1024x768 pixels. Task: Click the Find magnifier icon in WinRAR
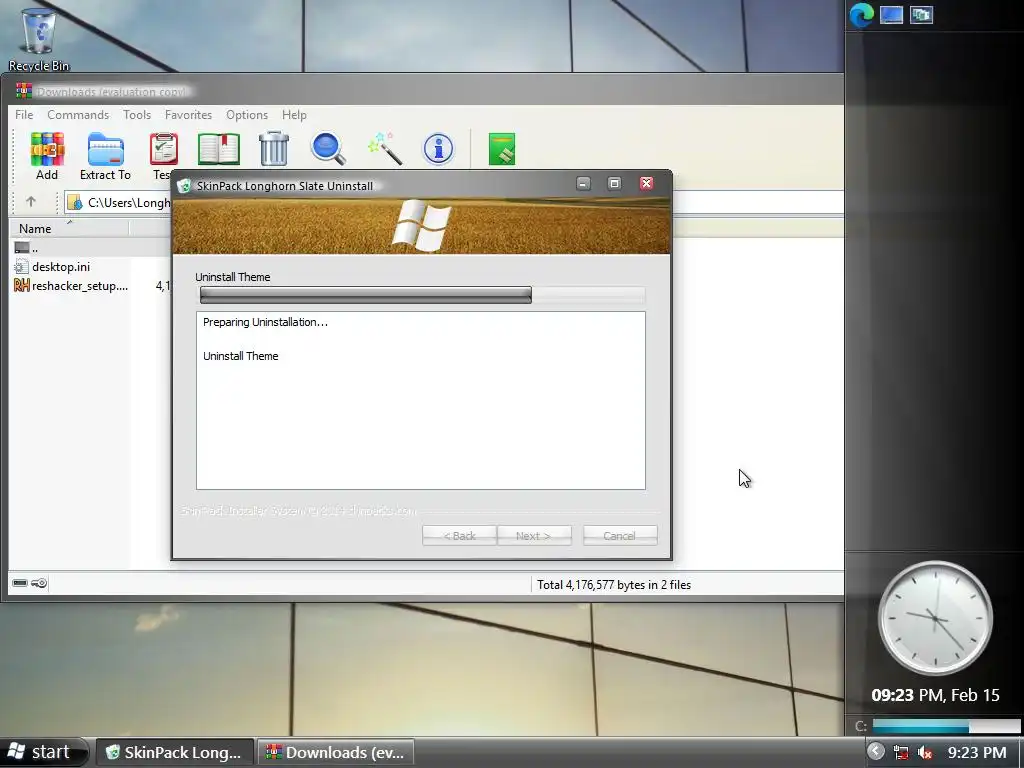pos(328,148)
